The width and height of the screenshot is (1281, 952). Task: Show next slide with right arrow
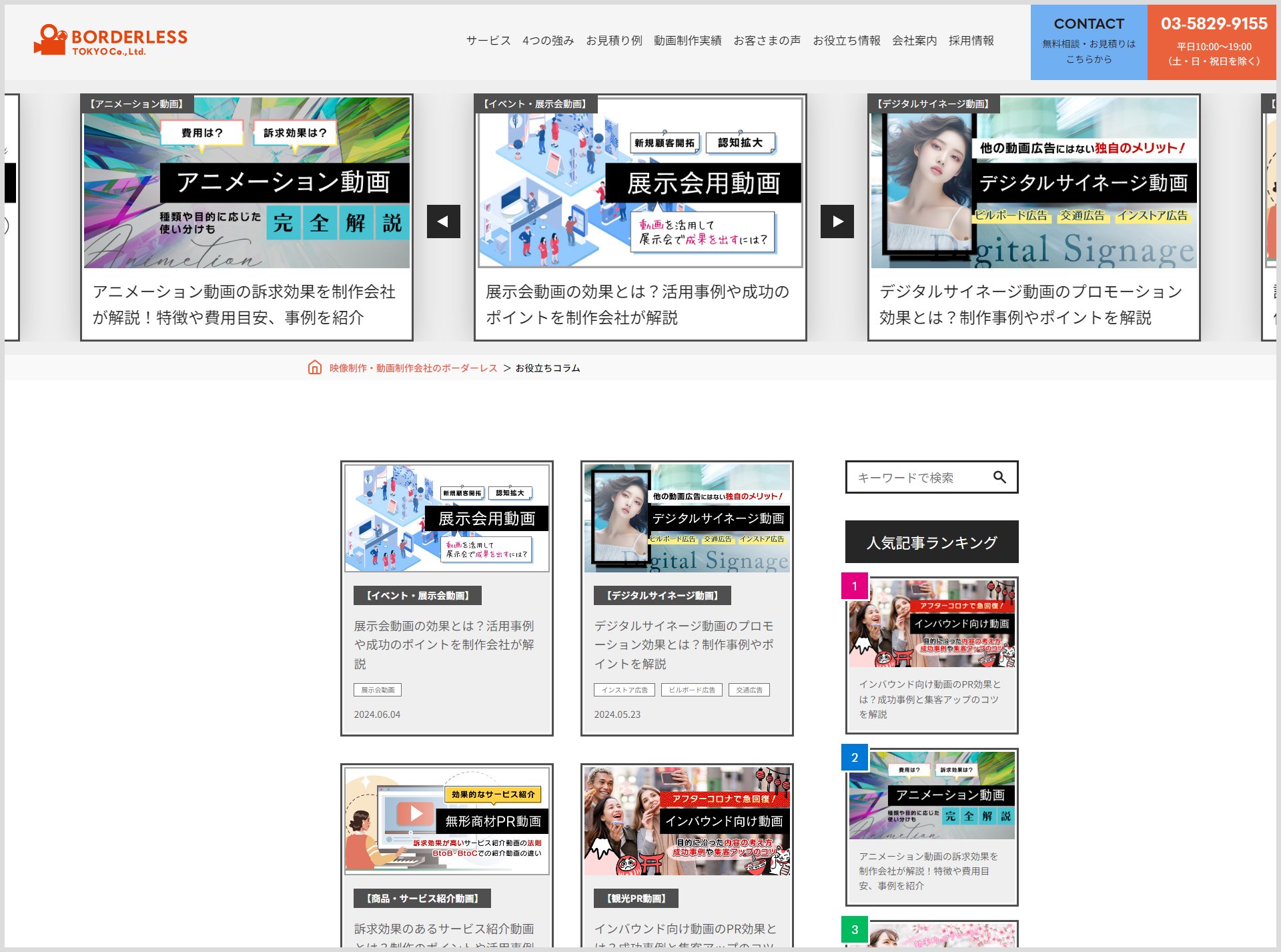coord(837,221)
